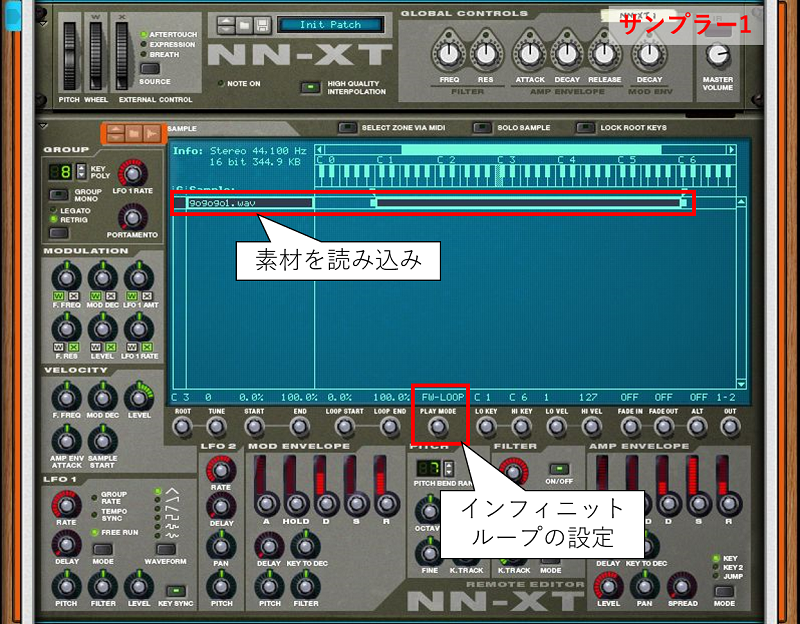
Task: Click the LFO 1 Mode button
Action: point(103,549)
